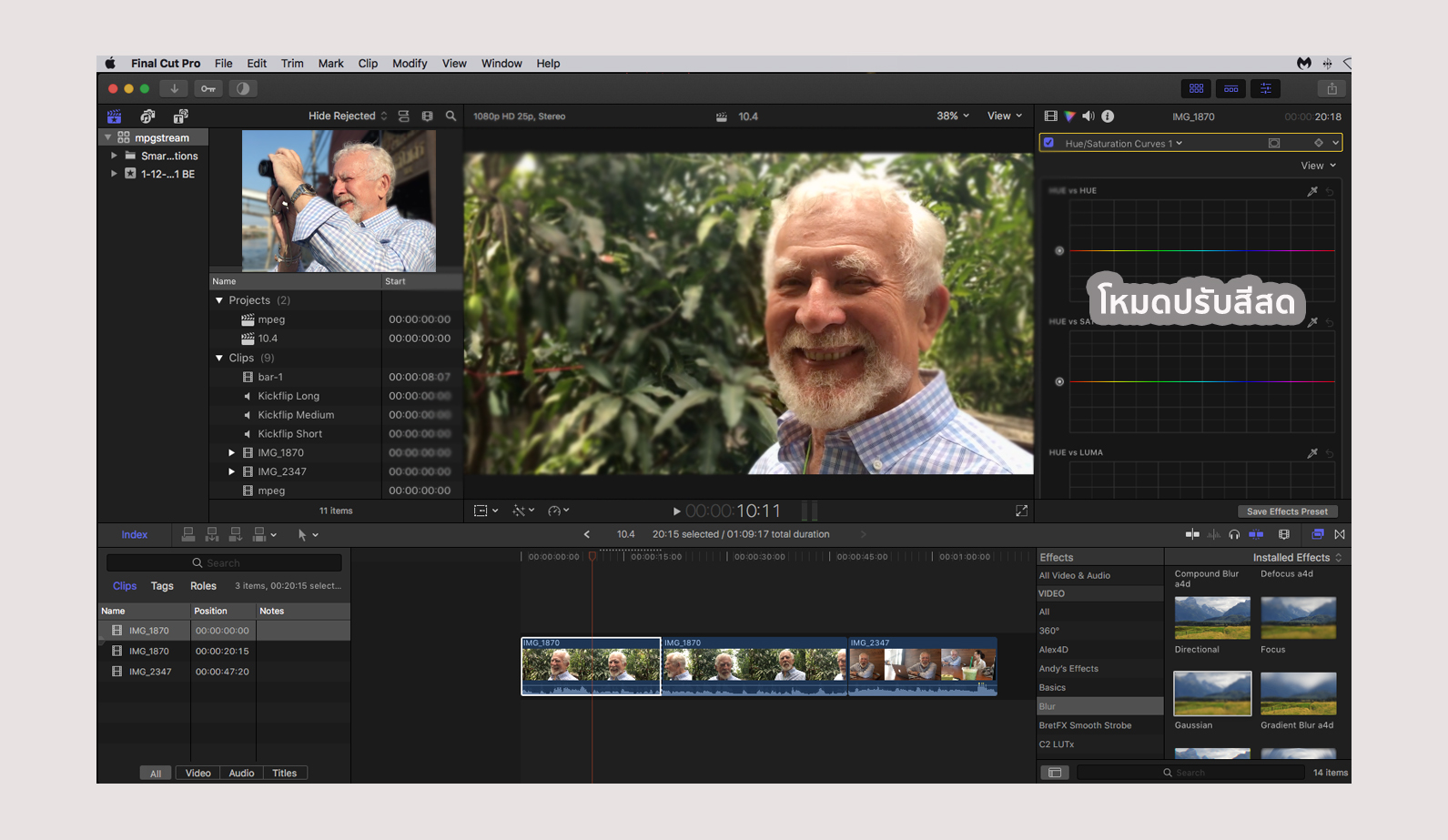Viewport: 1448px width, 840px height.
Task: Click the keyframe diamond in the color inspector
Action: coord(1319,143)
